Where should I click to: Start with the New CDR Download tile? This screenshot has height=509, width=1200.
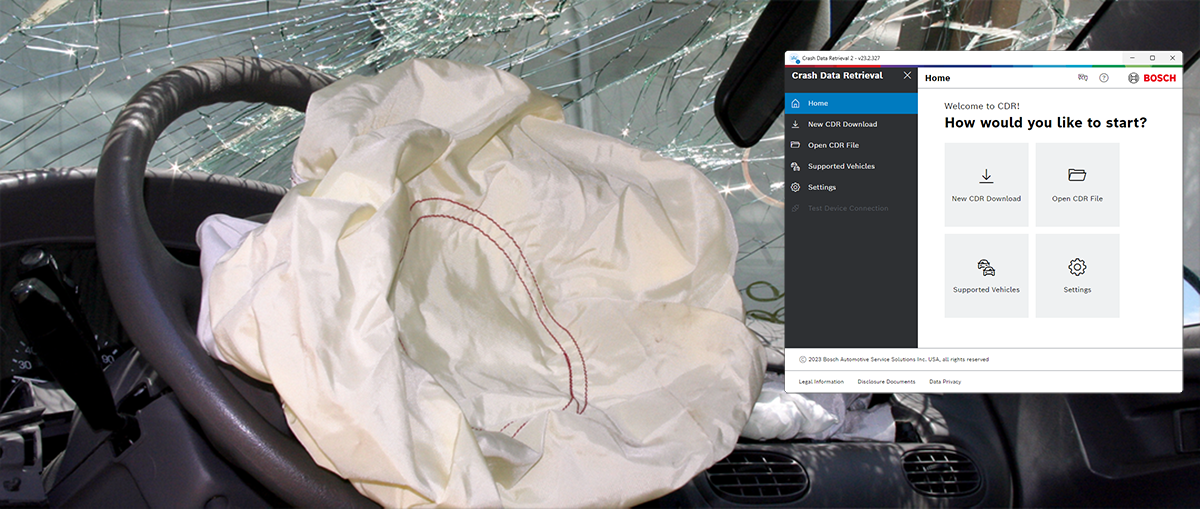coord(986,185)
